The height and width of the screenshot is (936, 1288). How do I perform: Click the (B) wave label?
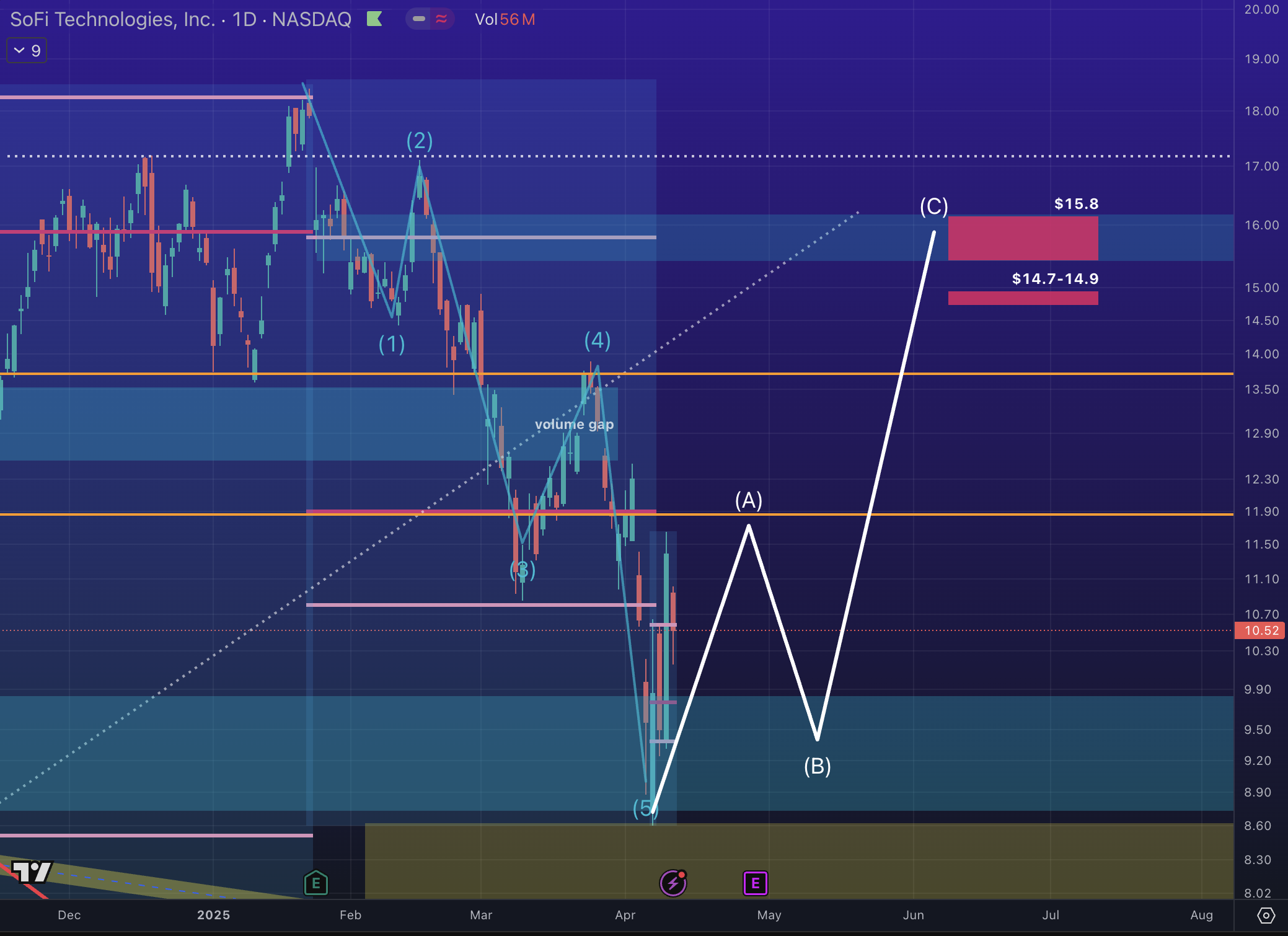click(817, 766)
